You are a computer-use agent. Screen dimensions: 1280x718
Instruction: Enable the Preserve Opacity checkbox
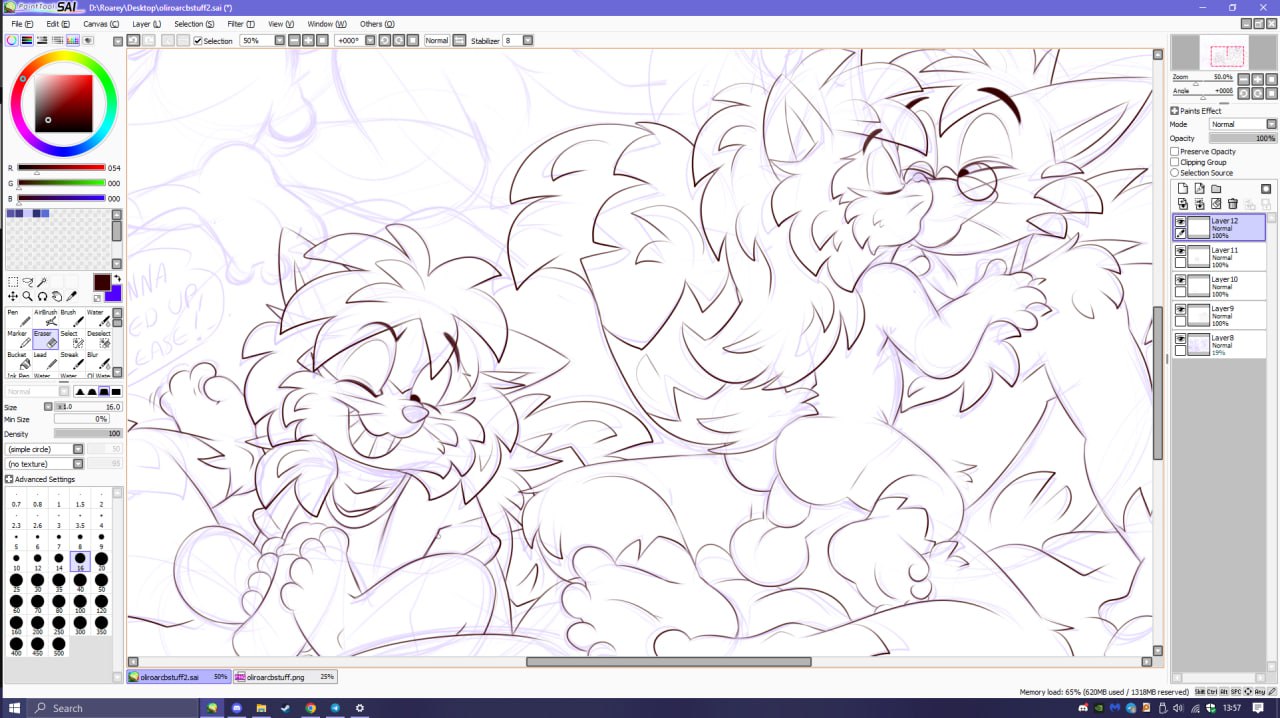(1175, 152)
